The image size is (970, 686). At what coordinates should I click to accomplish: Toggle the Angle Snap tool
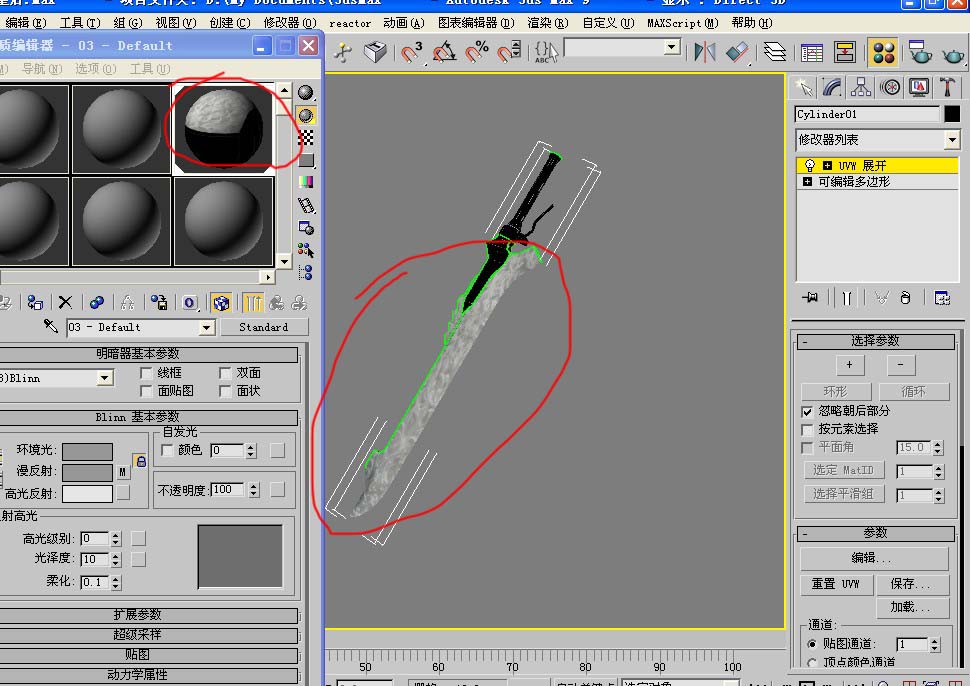445,52
